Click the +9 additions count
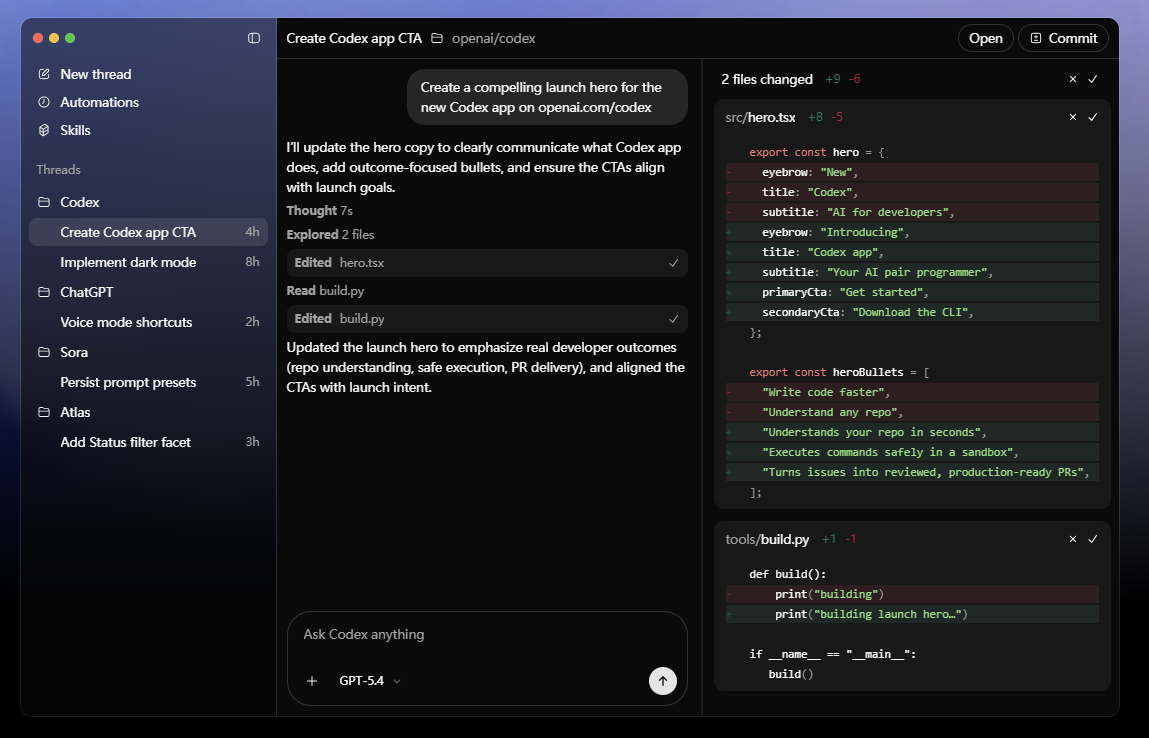The image size is (1149, 738). pos(832,79)
